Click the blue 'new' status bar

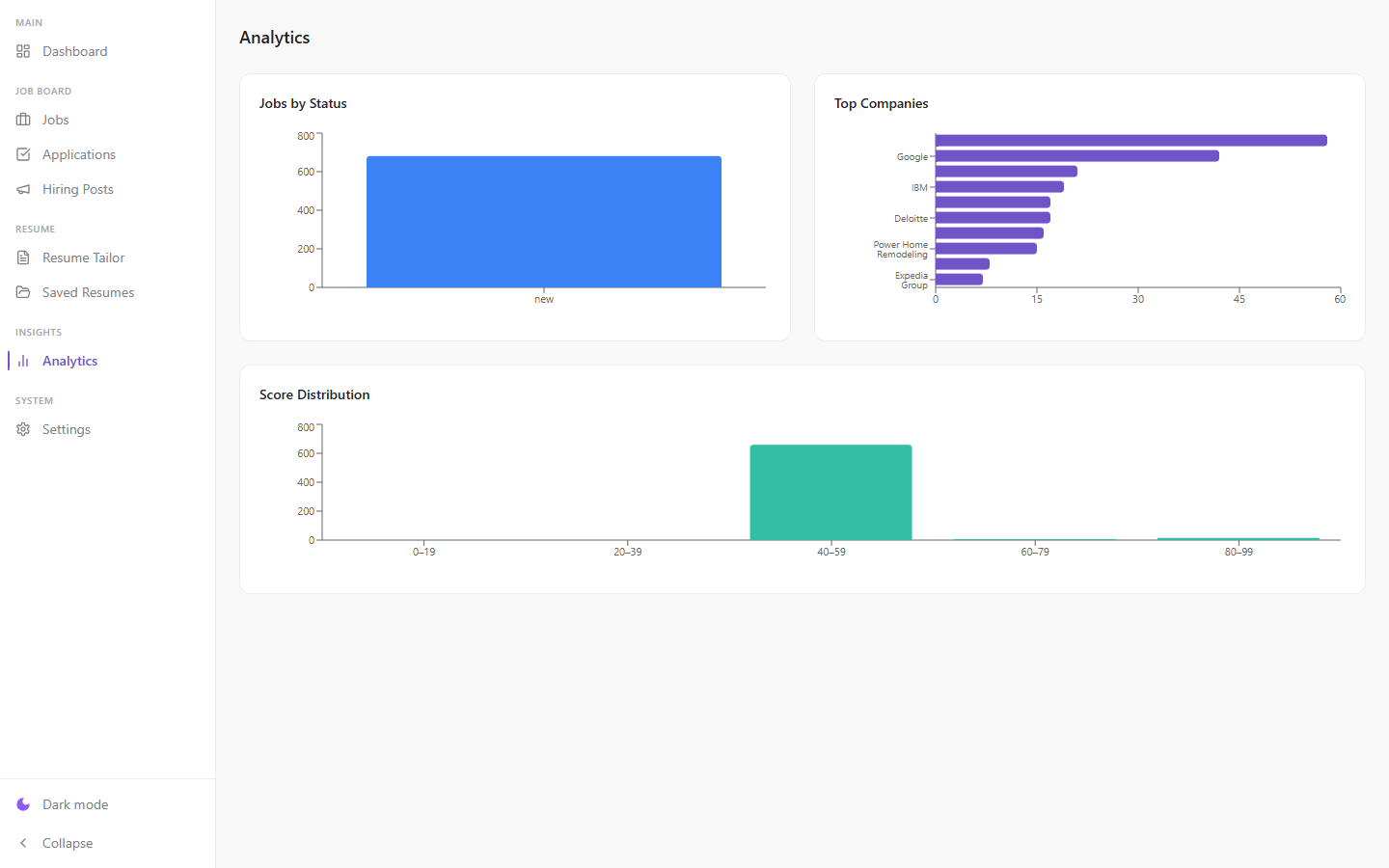coord(544,222)
